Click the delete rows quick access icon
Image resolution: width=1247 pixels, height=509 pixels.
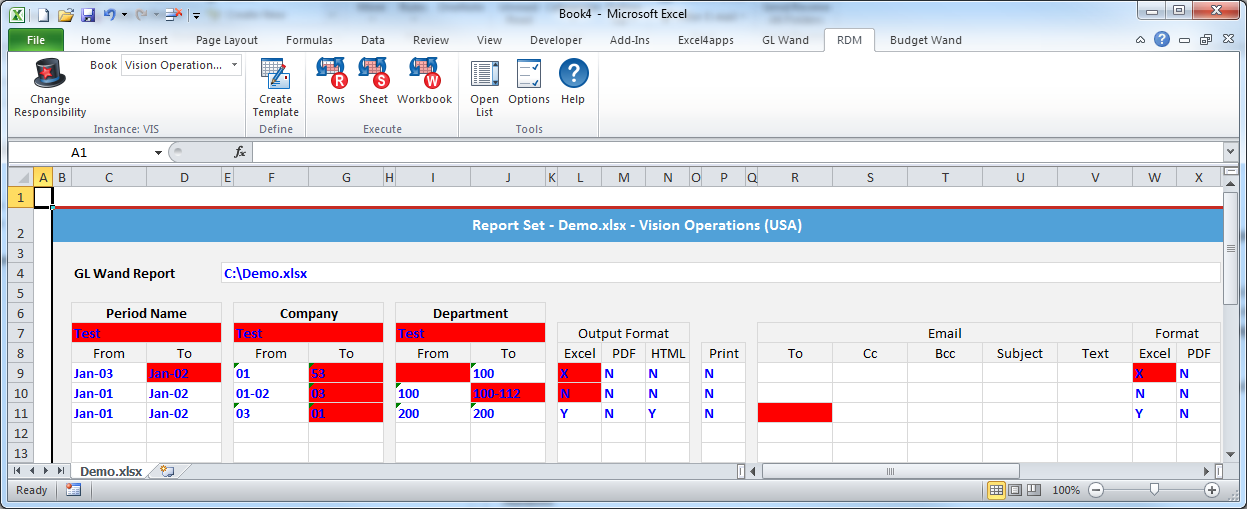click(173, 15)
